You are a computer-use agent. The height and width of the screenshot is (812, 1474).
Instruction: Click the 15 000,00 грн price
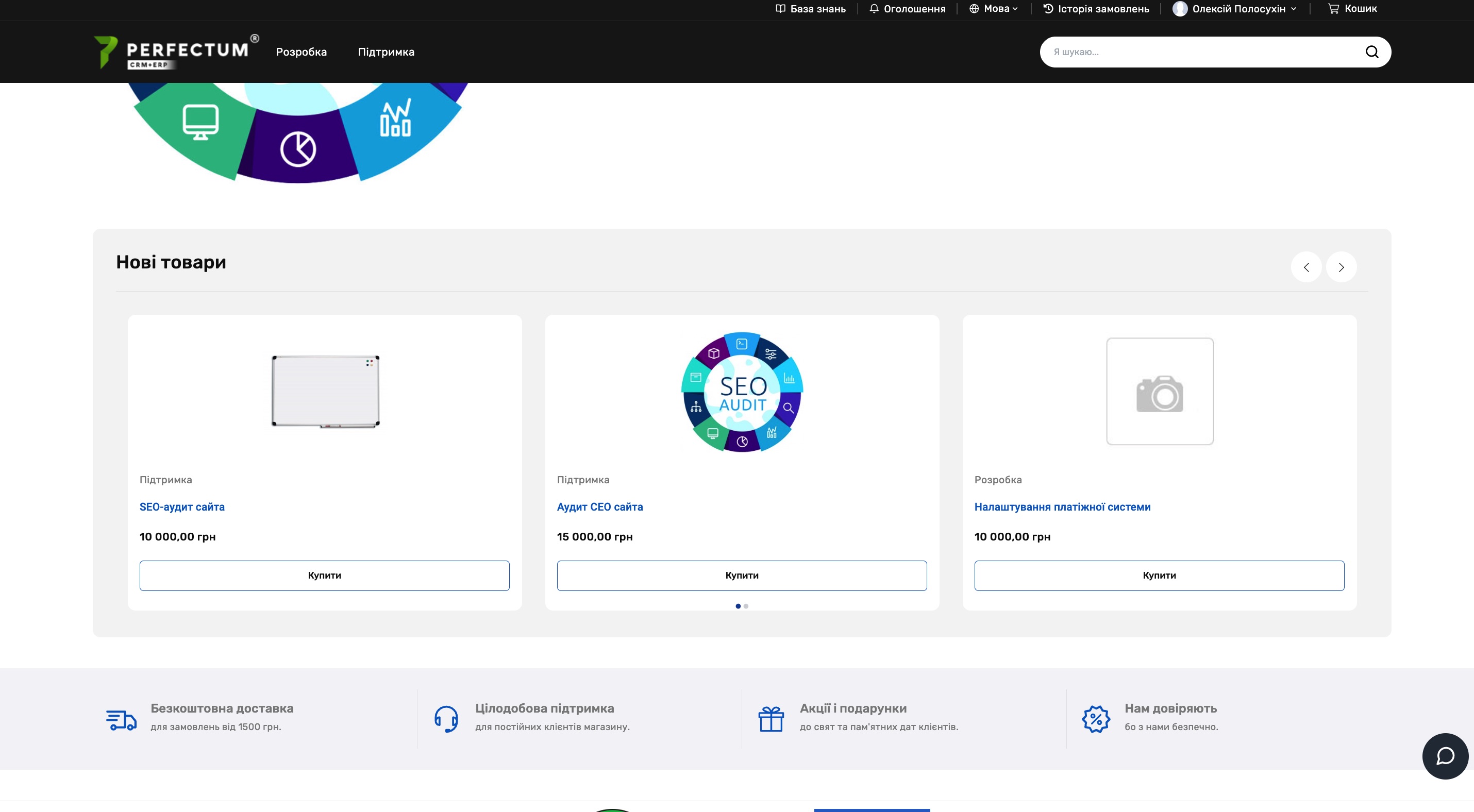pos(595,536)
